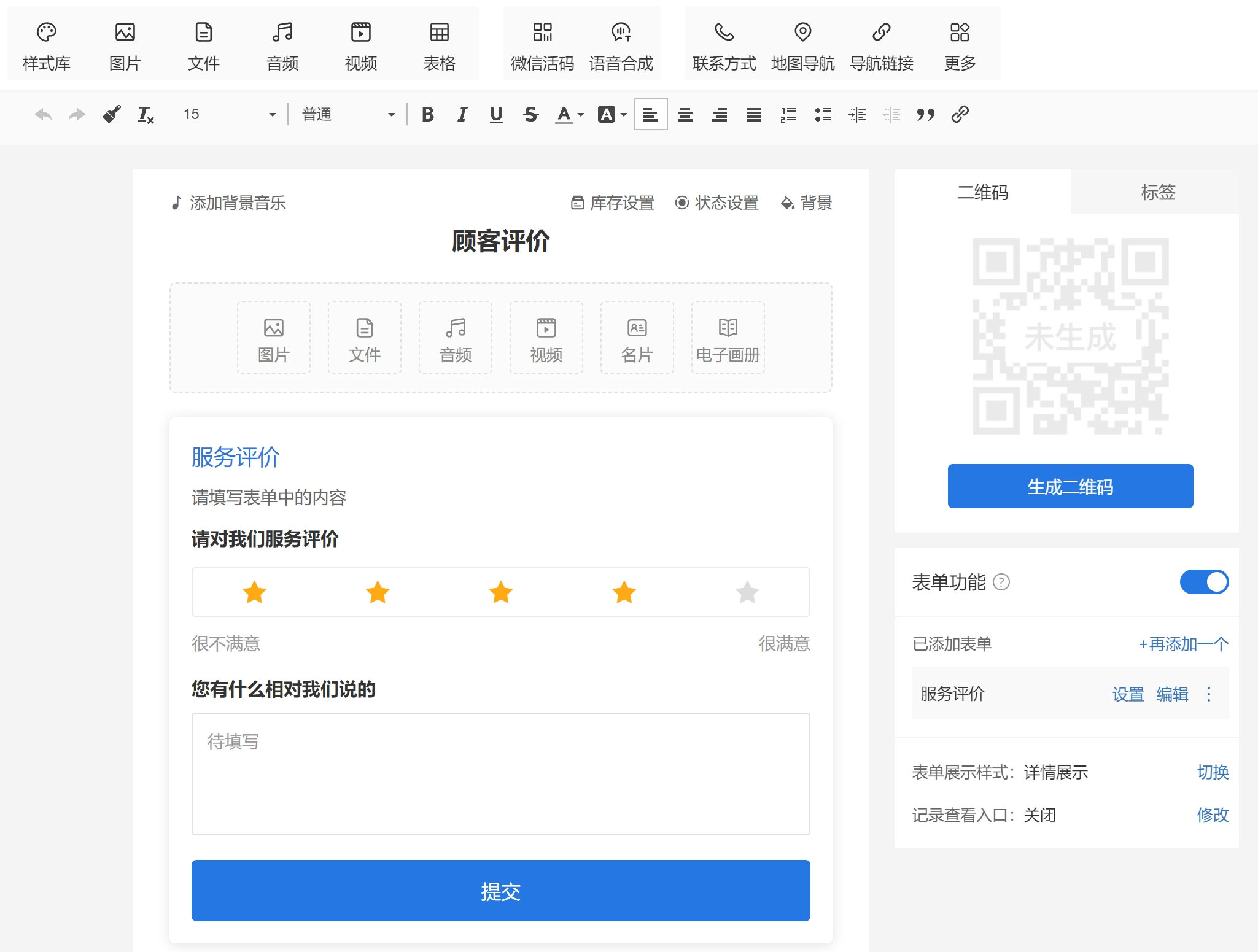Add 图片 in content placeholder

(274, 338)
